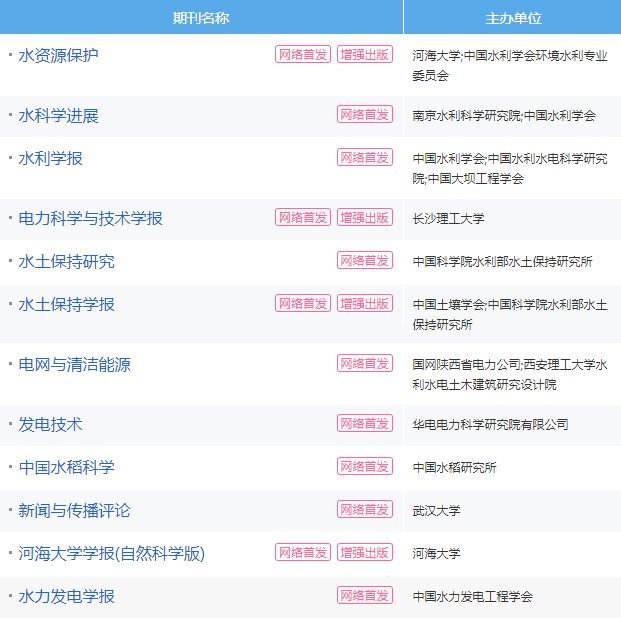The width and height of the screenshot is (621, 620).
Task: Open the journal 电力科学与技术学报
Action: (x=90, y=218)
